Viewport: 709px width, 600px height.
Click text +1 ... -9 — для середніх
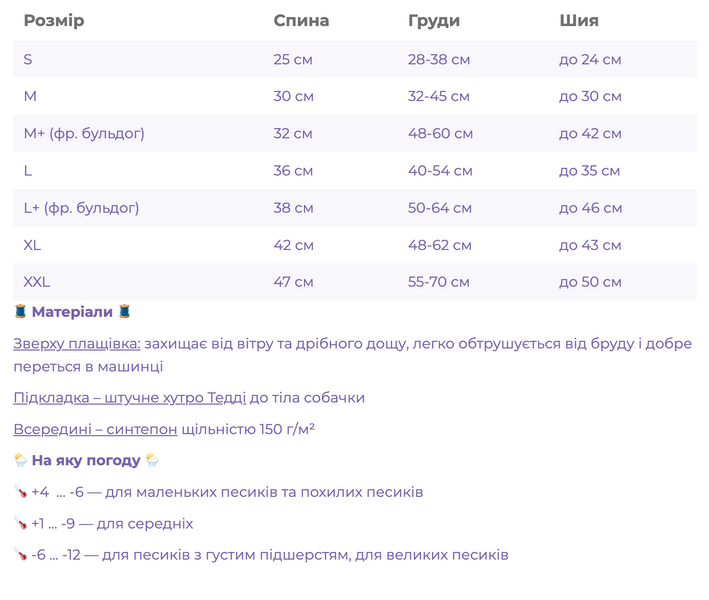tap(112, 524)
